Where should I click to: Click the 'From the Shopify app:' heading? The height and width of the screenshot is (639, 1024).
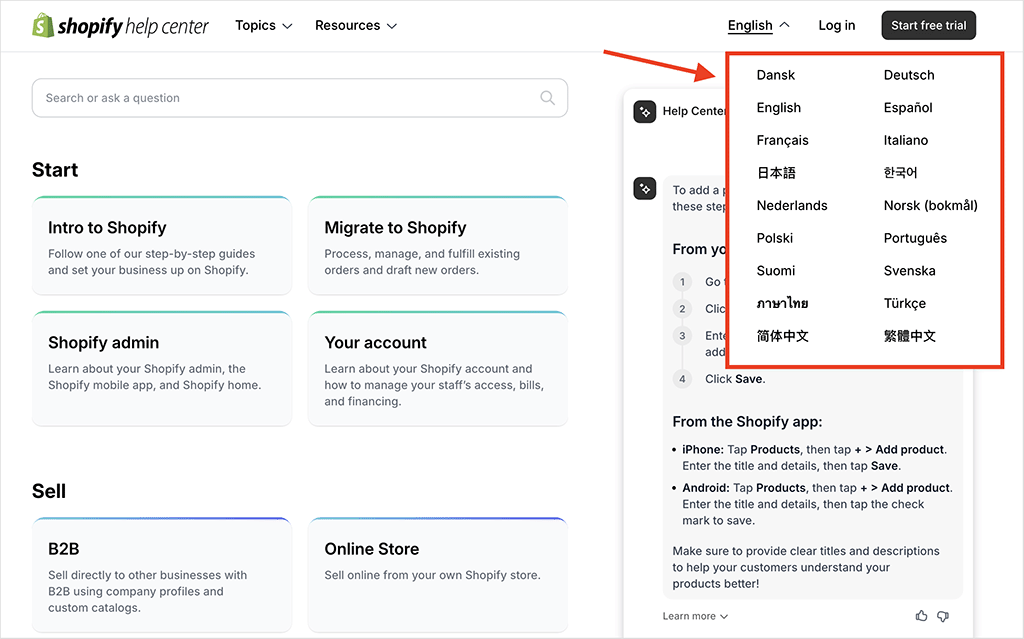pos(747,422)
